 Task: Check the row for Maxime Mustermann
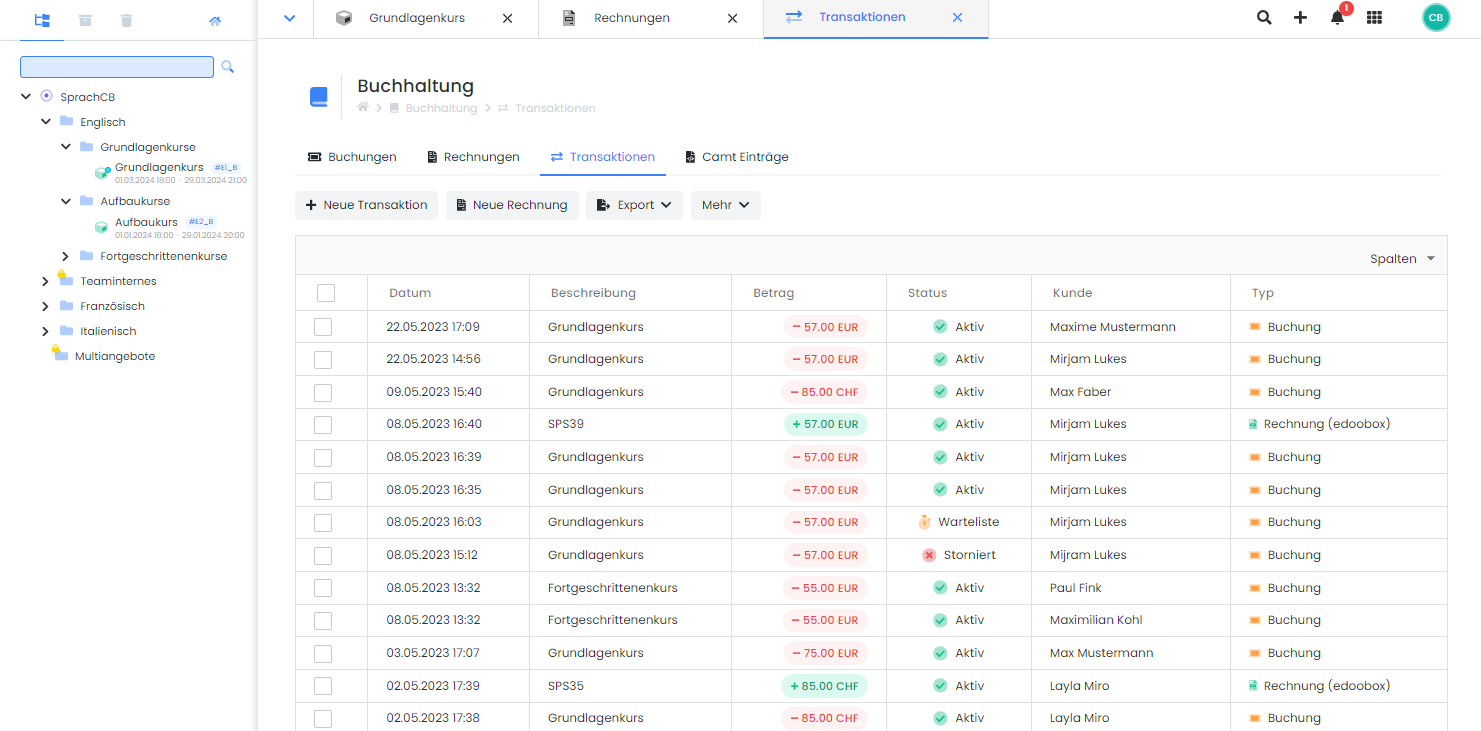[x=323, y=327]
